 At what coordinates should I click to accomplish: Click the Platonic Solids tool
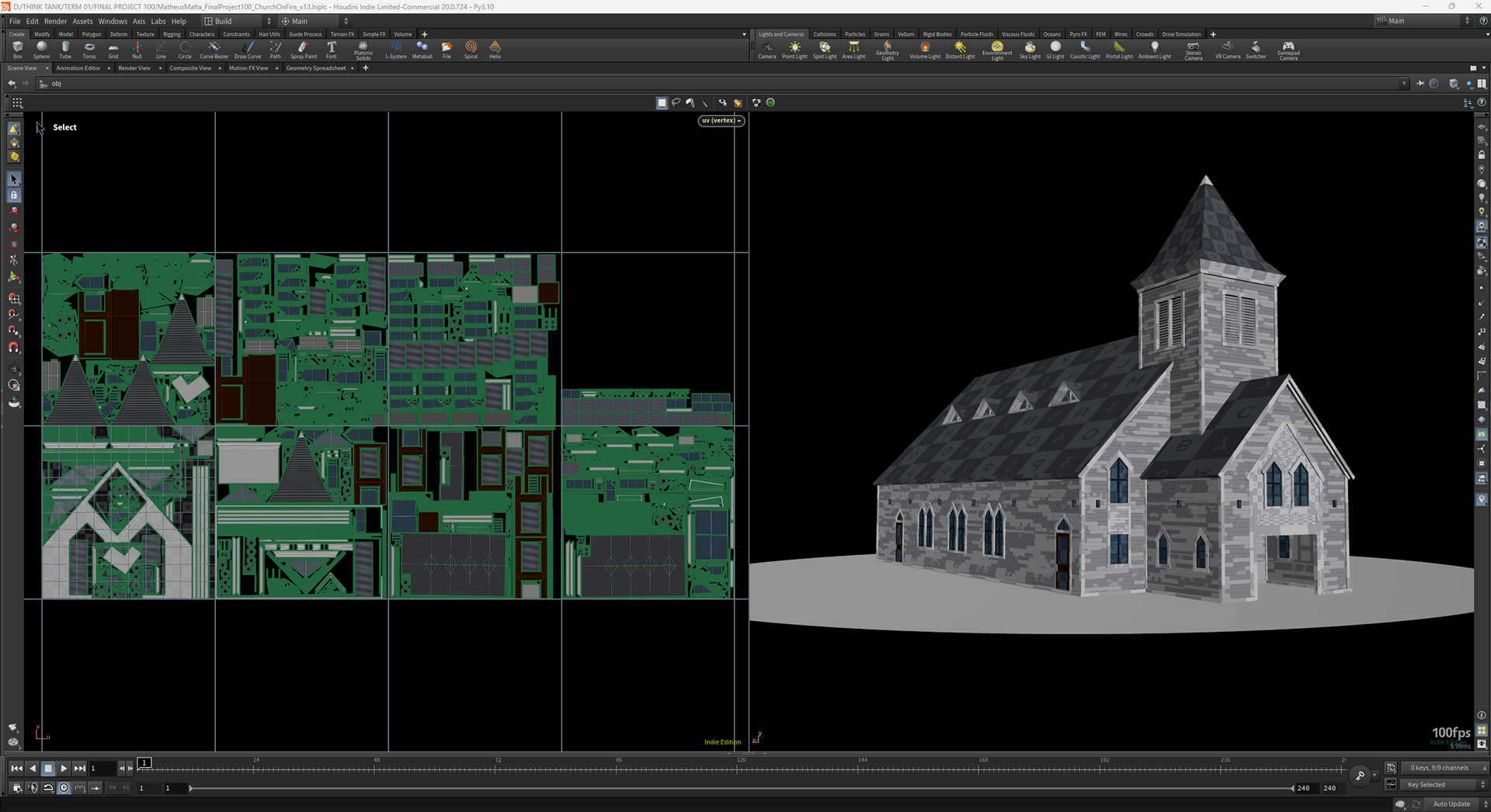coord(363,50)
